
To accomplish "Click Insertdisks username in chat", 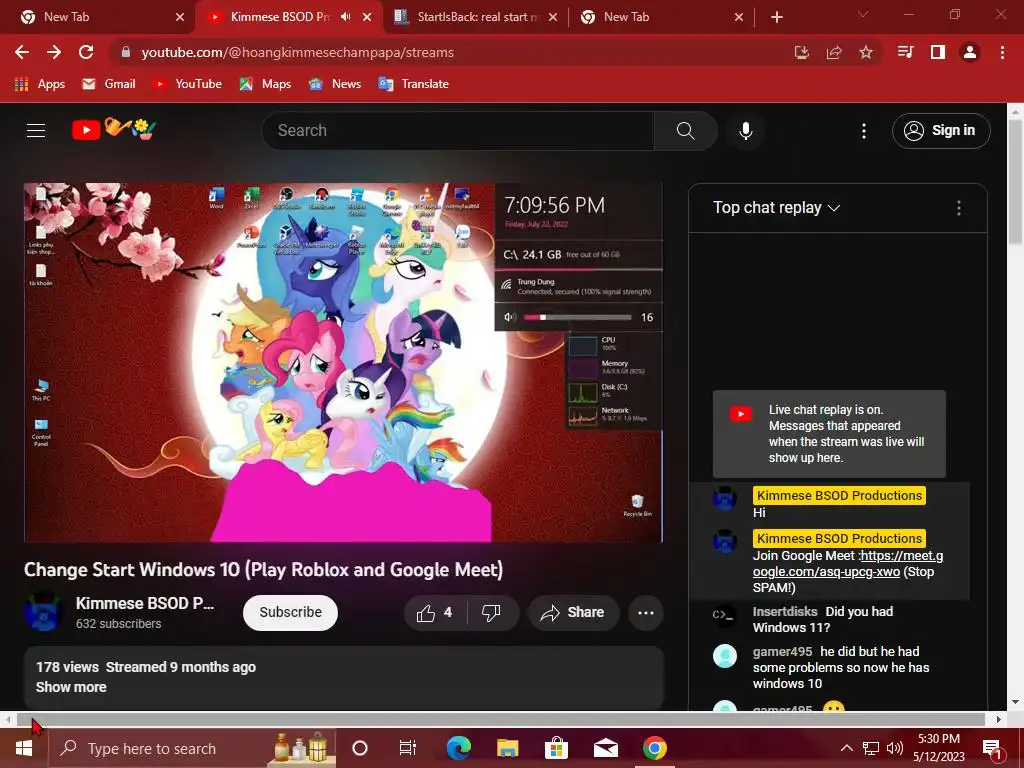I will point(785,612).
